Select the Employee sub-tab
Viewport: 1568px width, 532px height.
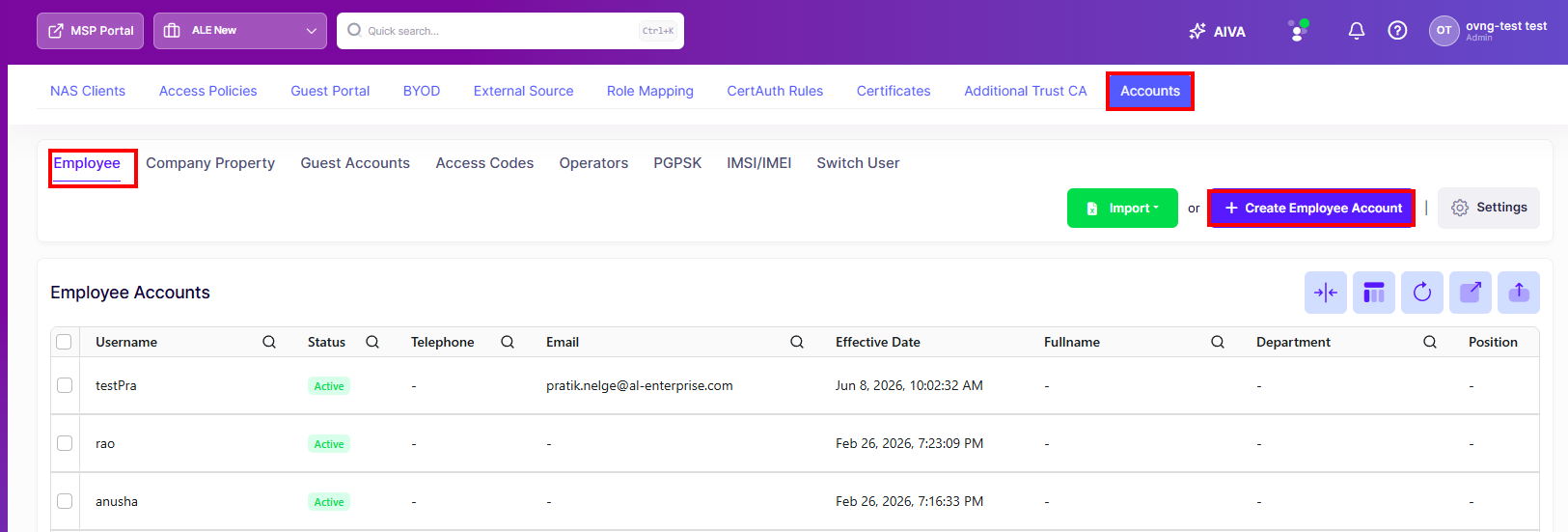(x=87, y=163)
